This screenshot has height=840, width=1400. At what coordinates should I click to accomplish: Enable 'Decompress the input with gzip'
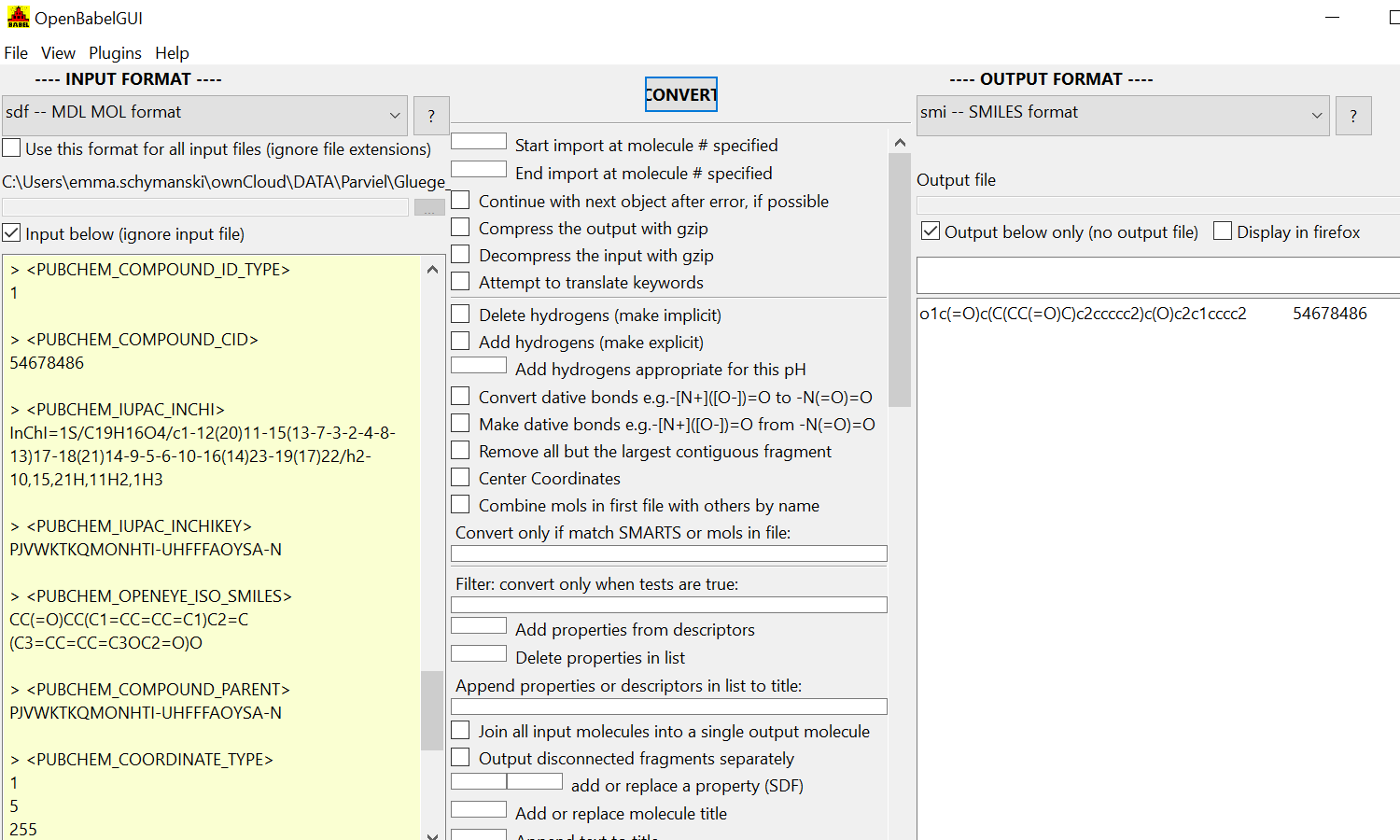[460, 254]
